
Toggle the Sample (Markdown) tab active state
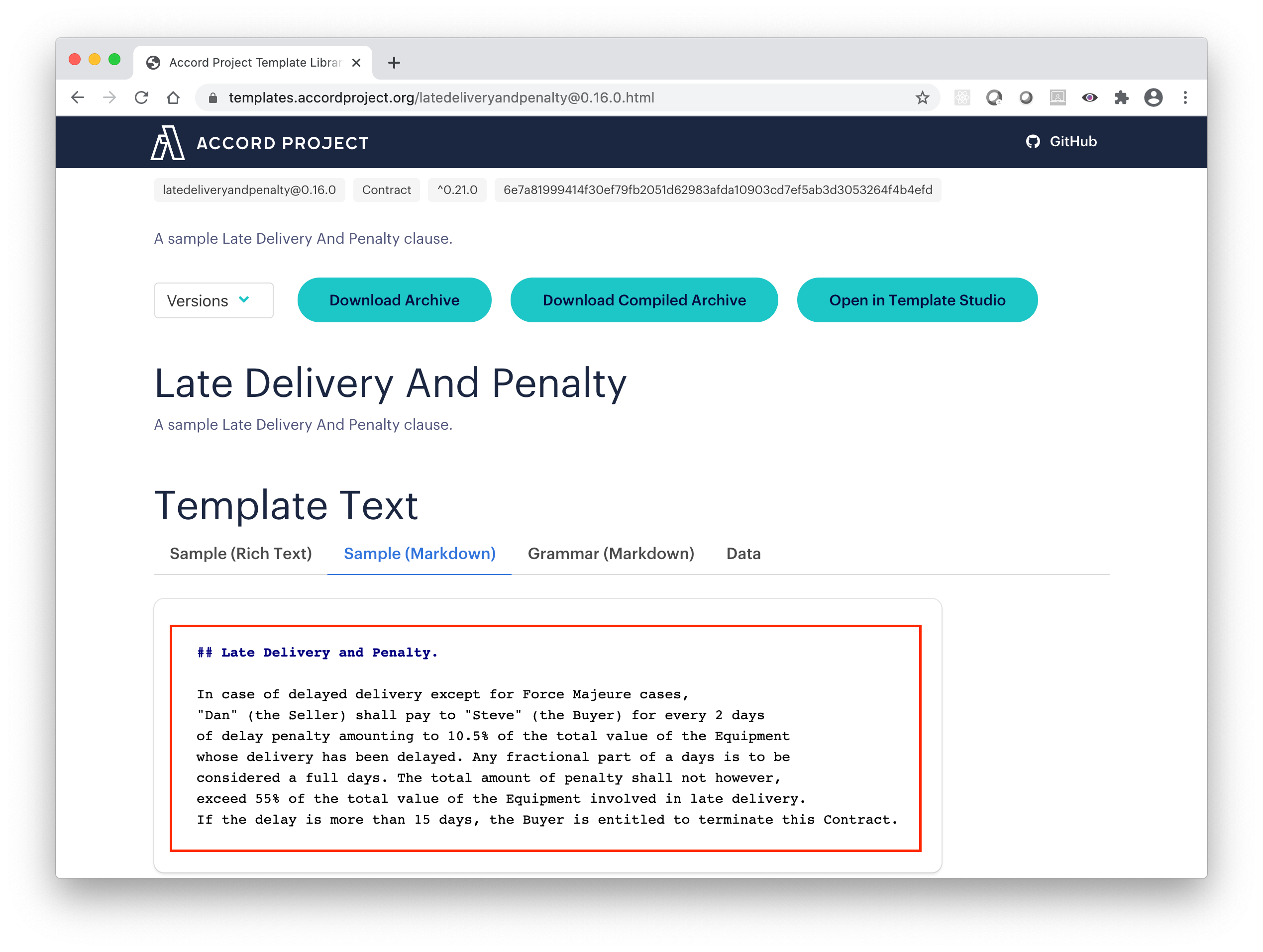(x=420, y=553)
